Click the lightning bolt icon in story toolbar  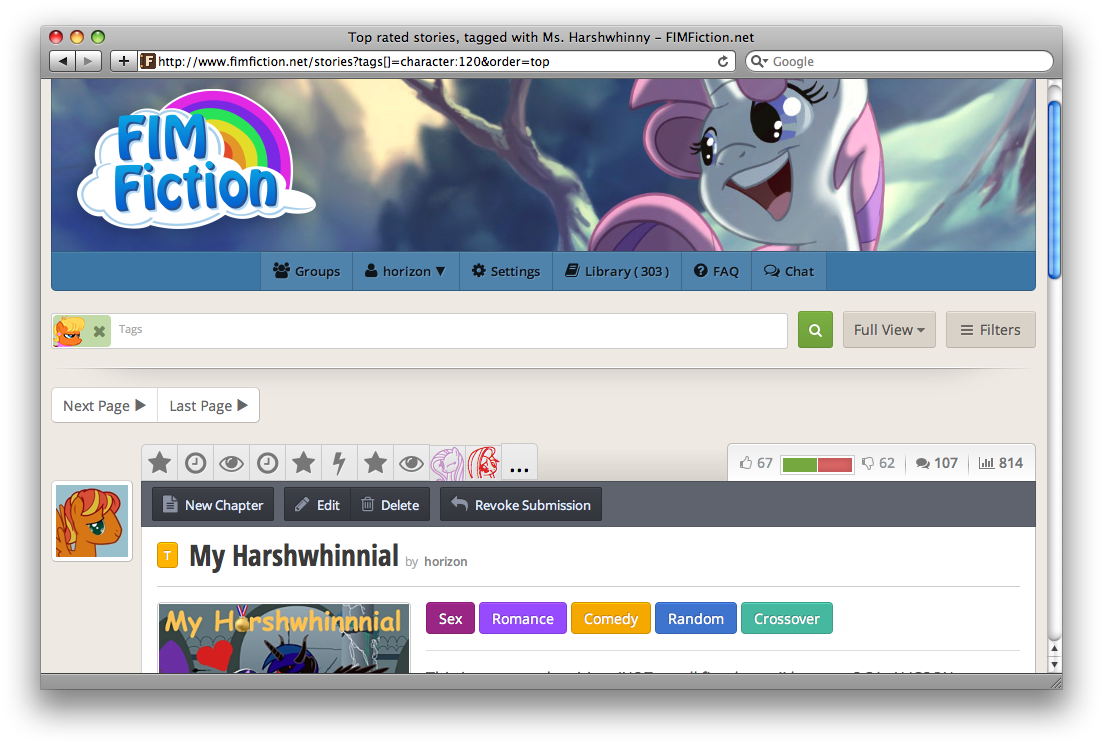pyautogui.click(x=339, y=463)
